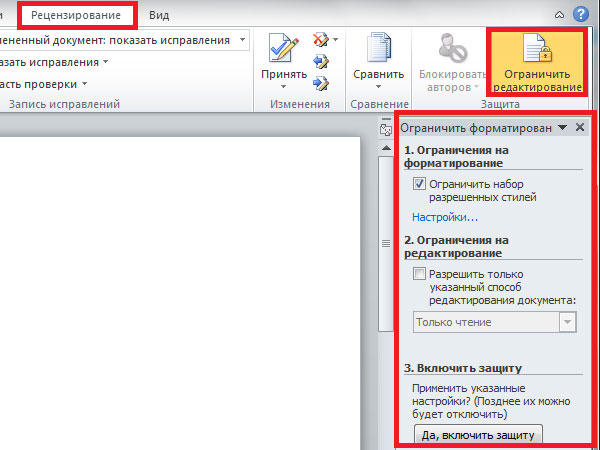Open the restrict formatting pane options arrow

tap(562, 128)
